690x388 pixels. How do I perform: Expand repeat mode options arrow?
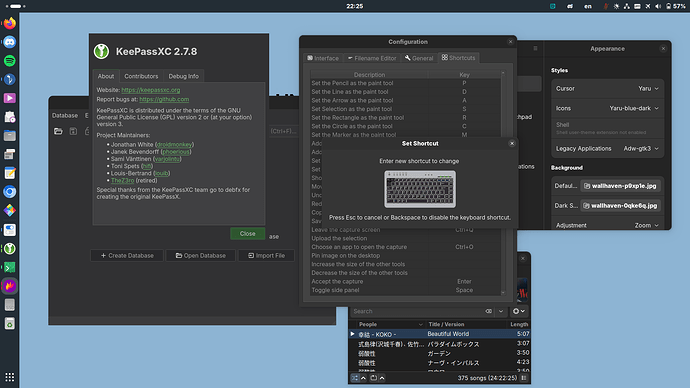click(x=382, y=378)
